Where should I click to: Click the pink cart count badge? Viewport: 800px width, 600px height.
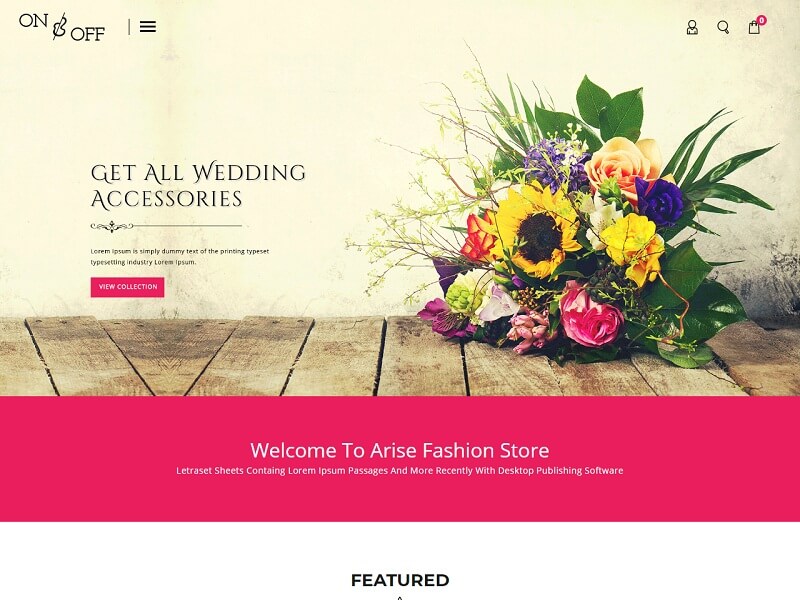point(762,20)
